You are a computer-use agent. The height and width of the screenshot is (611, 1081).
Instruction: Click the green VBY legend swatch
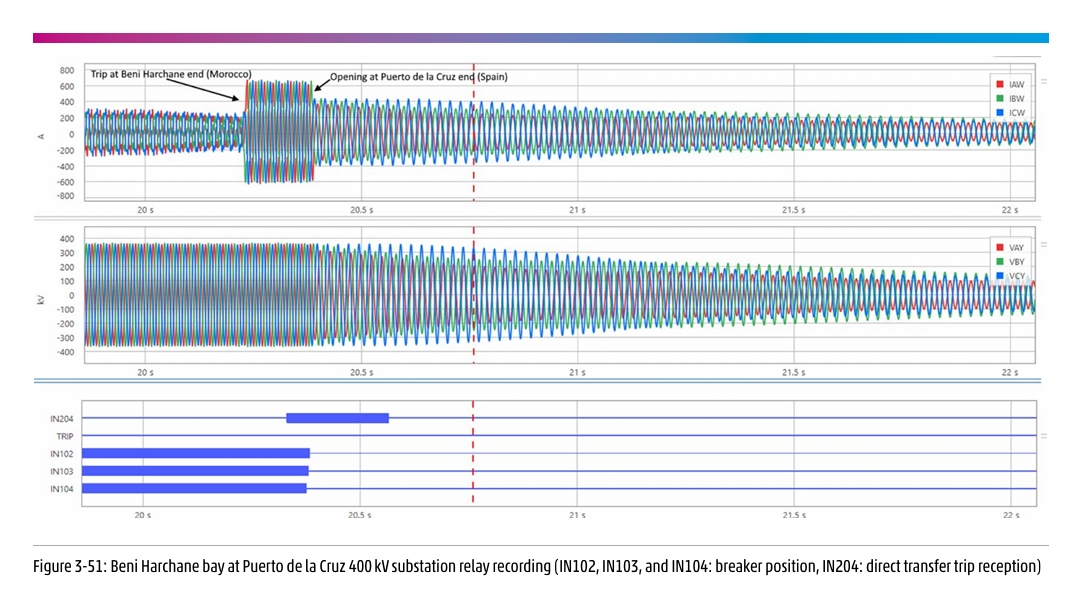point(999,261)
